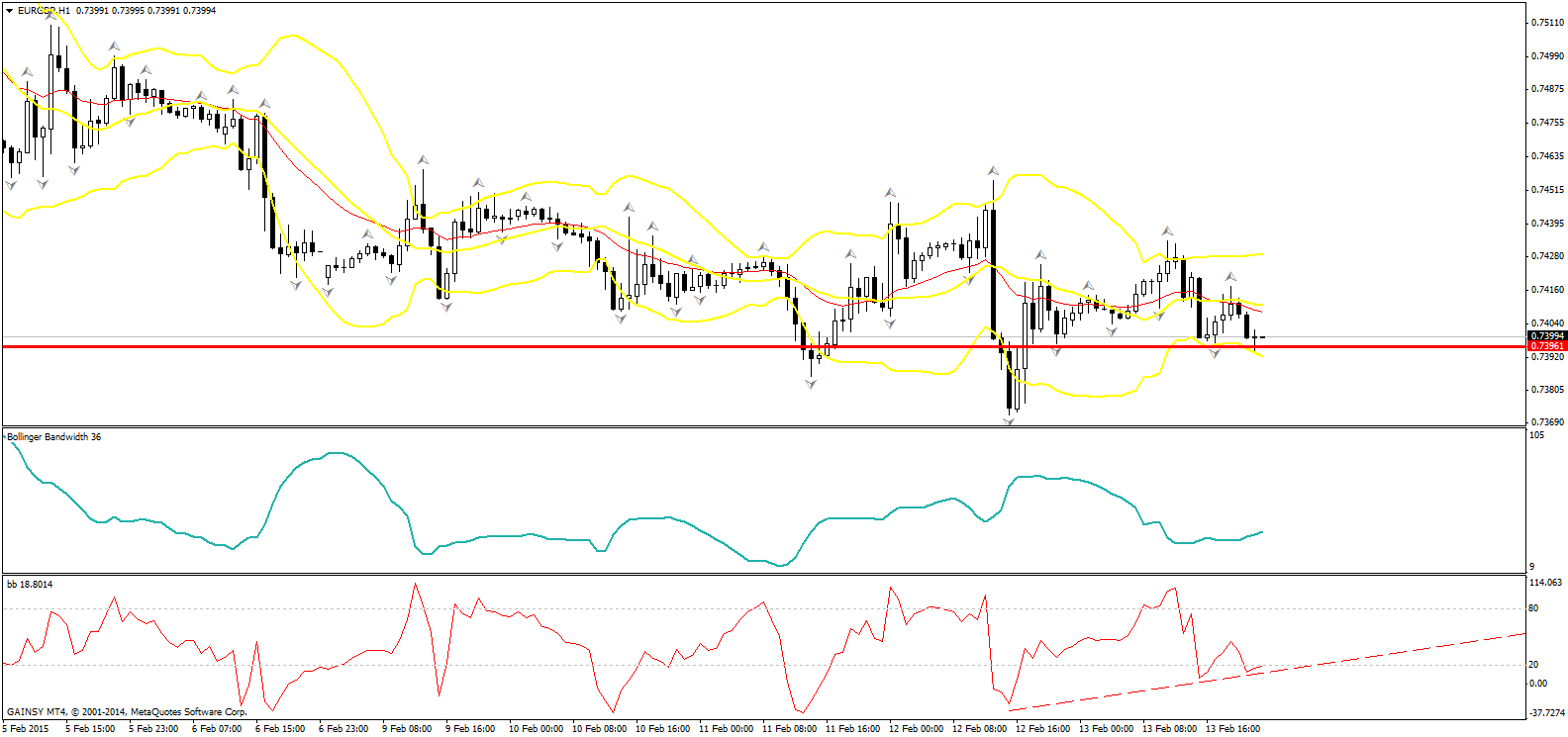The width and height of the screenshot is (1568, 737).
Task: Click the up fractal arrow above 9 Feb 08:00 candle
Action: (x=423, y=158)
